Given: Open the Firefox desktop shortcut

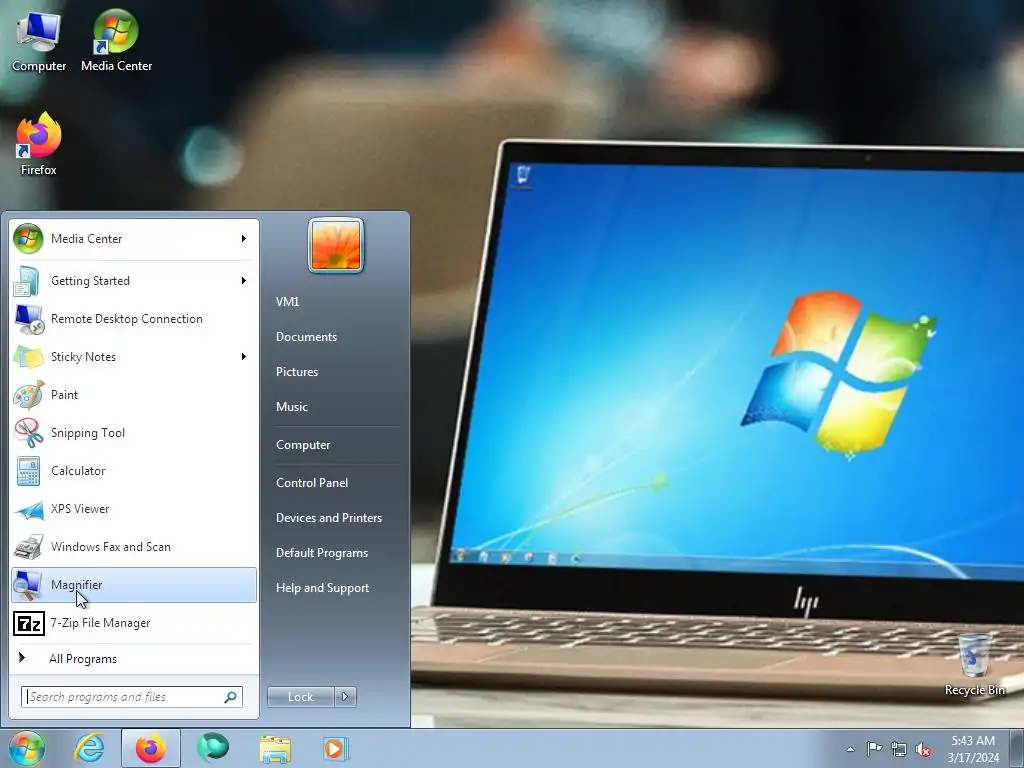Looking at the screenshot, I should [39, 144].
